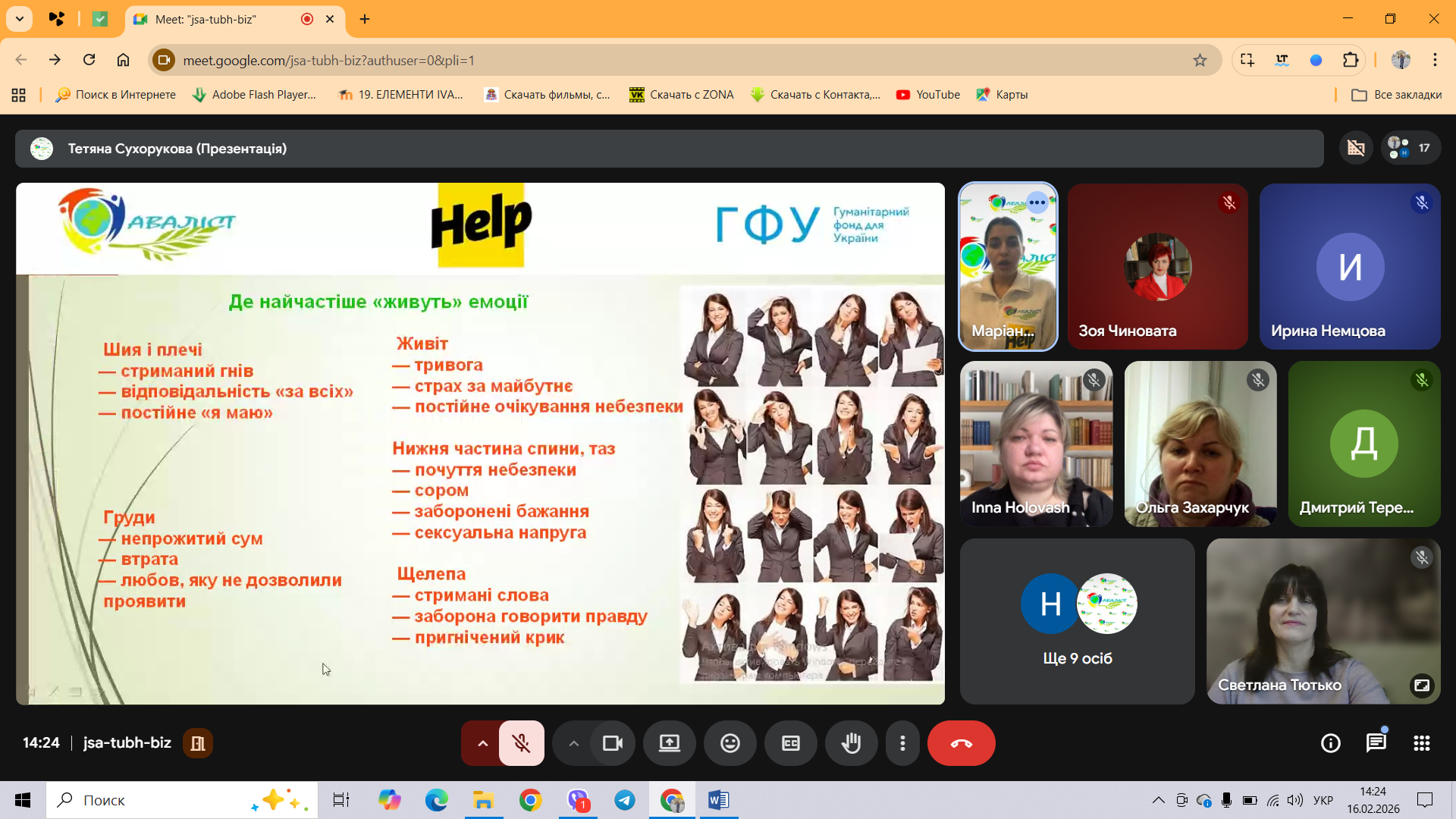Click the three-dot More options button
The width and height of the screenshot is (1456, 819).
pos(902,743)
